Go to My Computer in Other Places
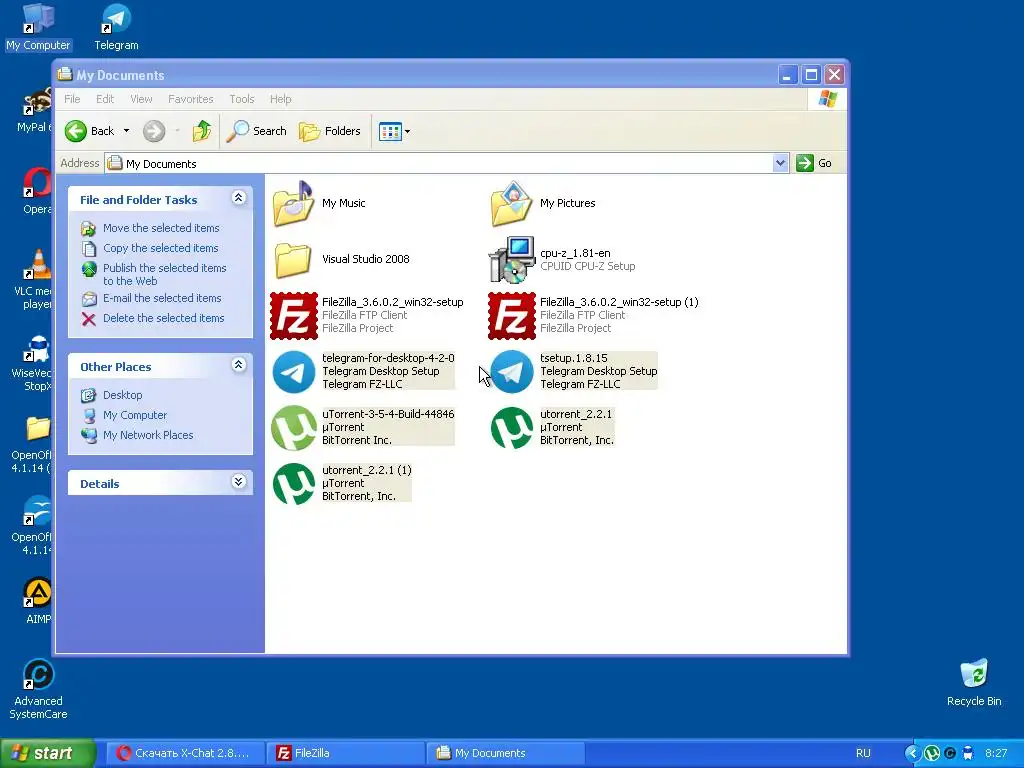 click(135, 415)
